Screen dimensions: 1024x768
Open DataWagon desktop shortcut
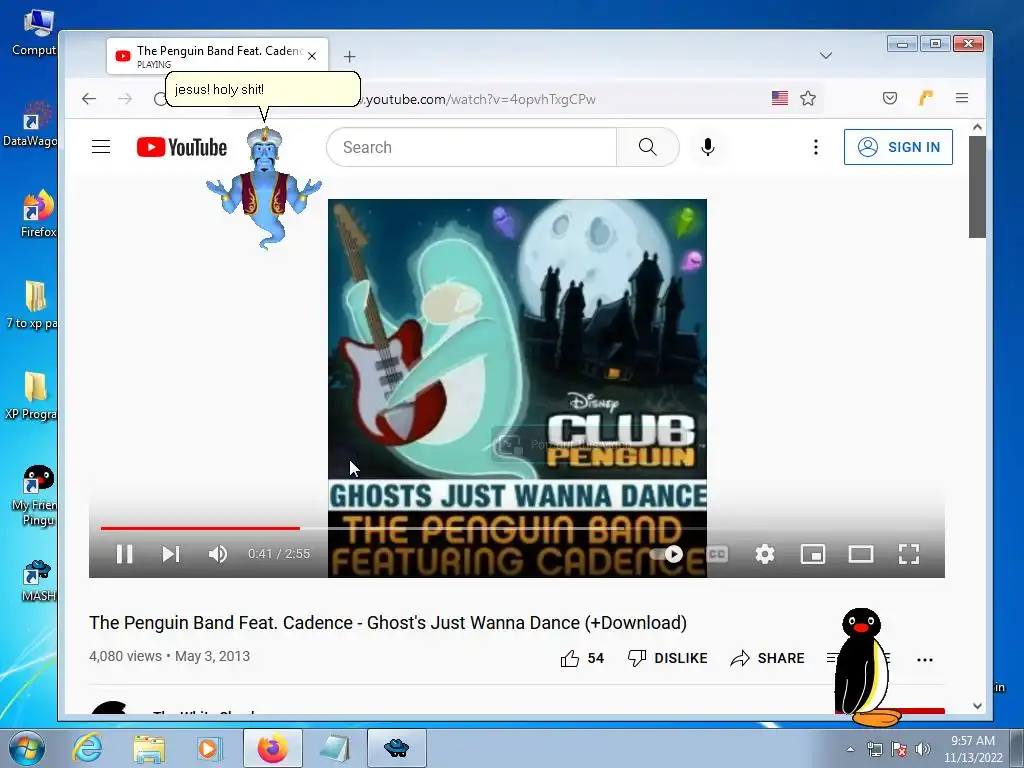(30, 124)
